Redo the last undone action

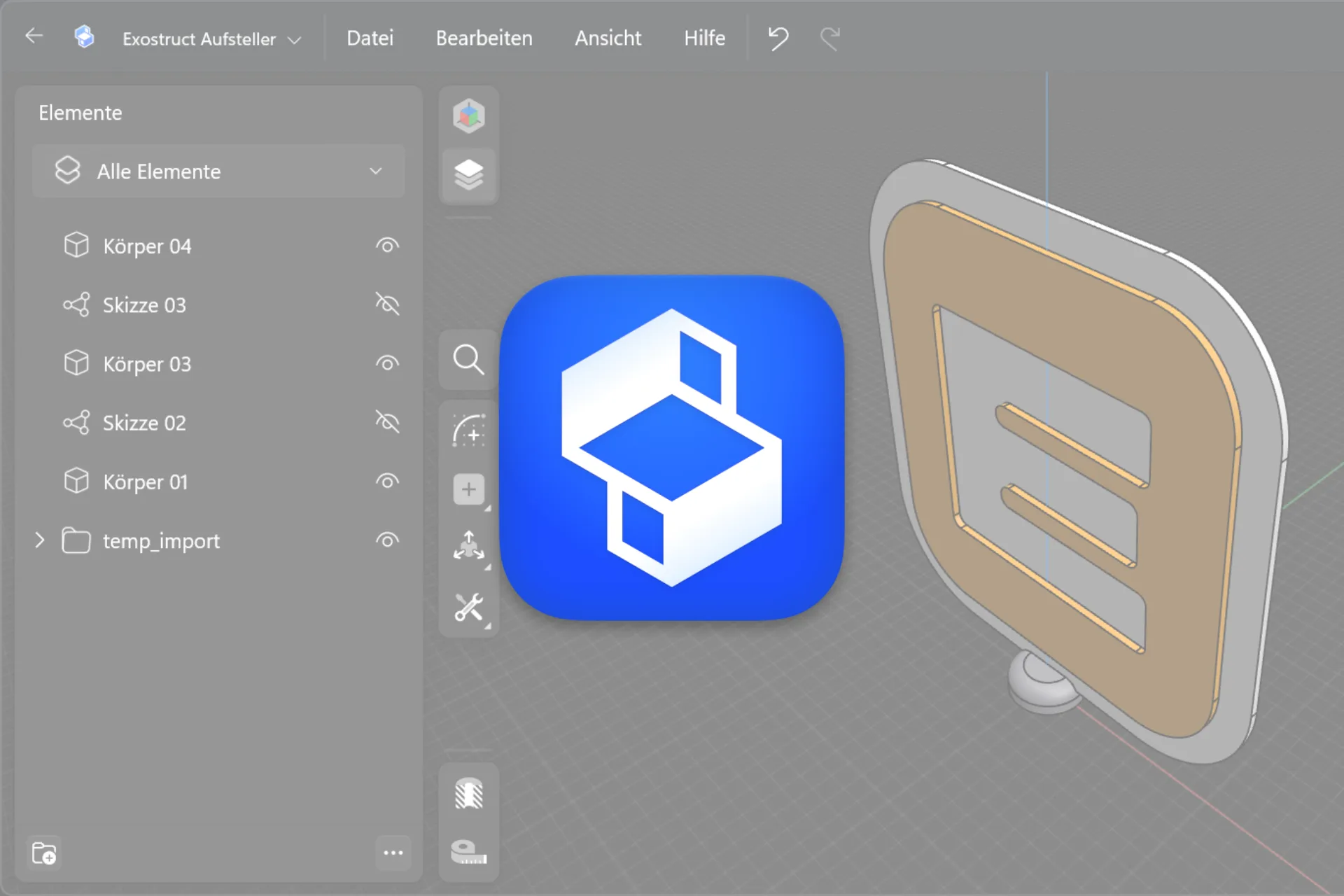coord(829,38)
